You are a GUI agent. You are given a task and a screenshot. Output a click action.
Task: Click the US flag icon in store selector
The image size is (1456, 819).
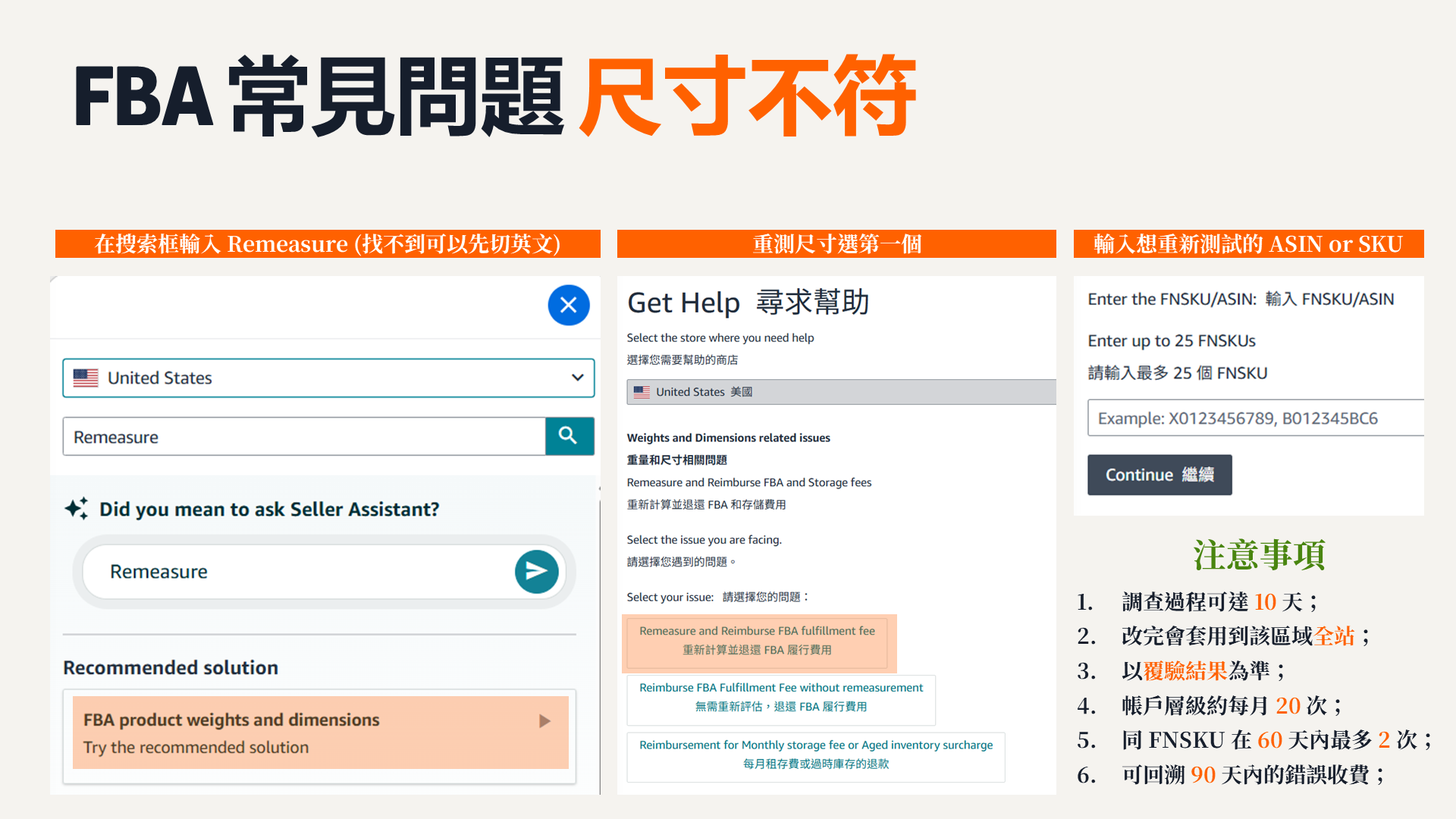(86, 378)
